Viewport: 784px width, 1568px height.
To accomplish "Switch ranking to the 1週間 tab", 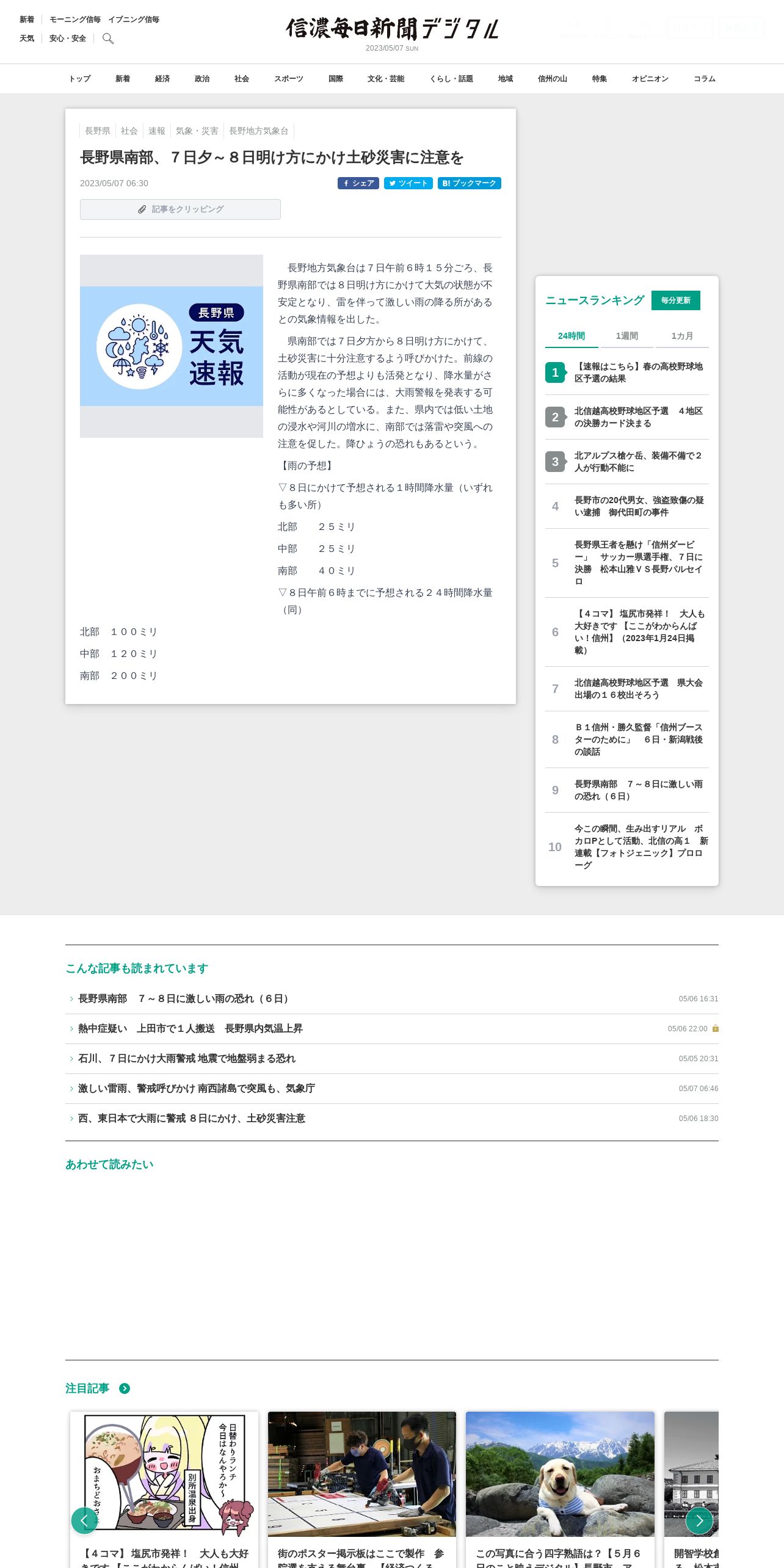I will tap(627, 336).
